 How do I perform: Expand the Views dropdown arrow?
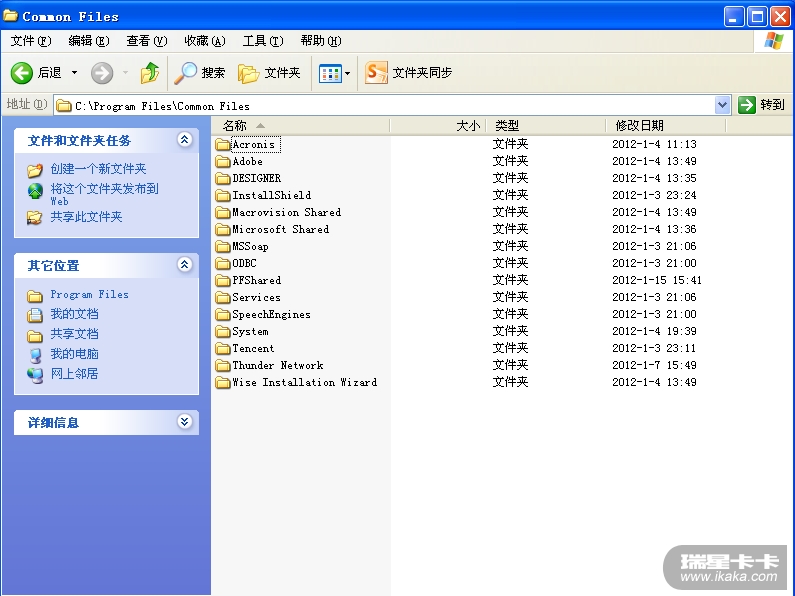pos(347,73)
